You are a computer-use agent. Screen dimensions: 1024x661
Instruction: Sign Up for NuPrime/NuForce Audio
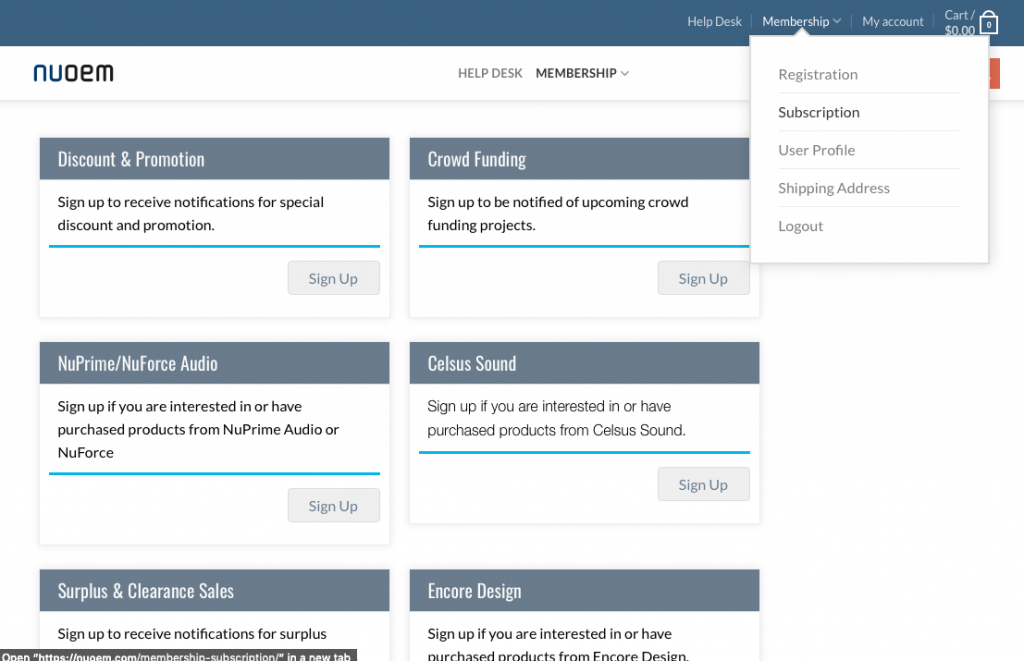click(x=333, y=506)
